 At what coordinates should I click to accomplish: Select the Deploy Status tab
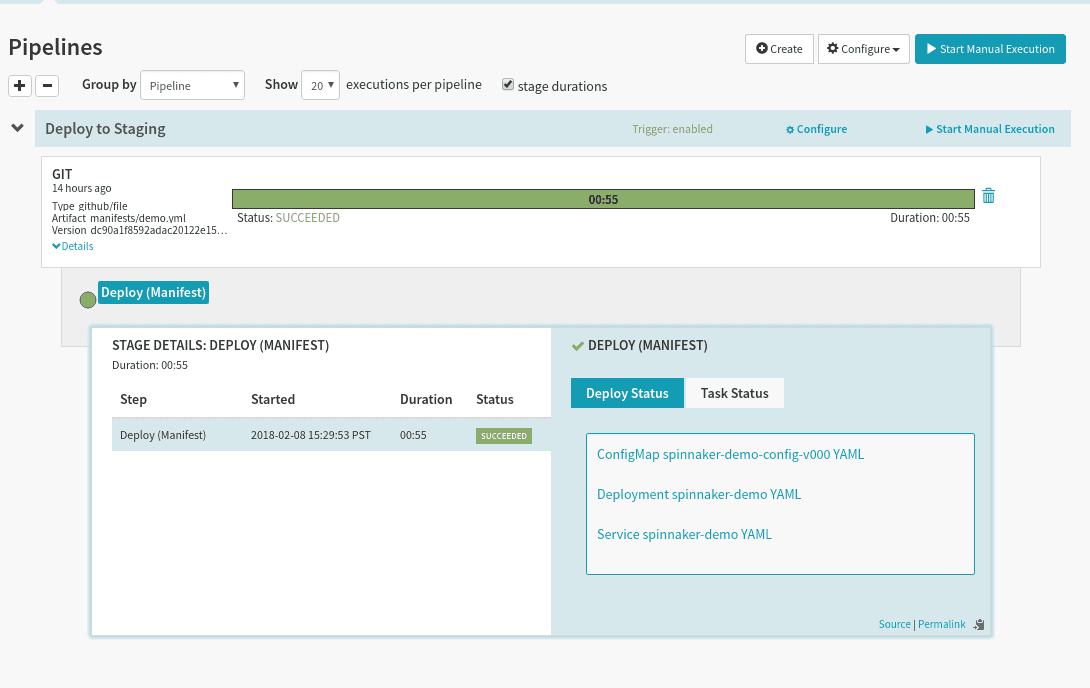click(x=627, y=393)
